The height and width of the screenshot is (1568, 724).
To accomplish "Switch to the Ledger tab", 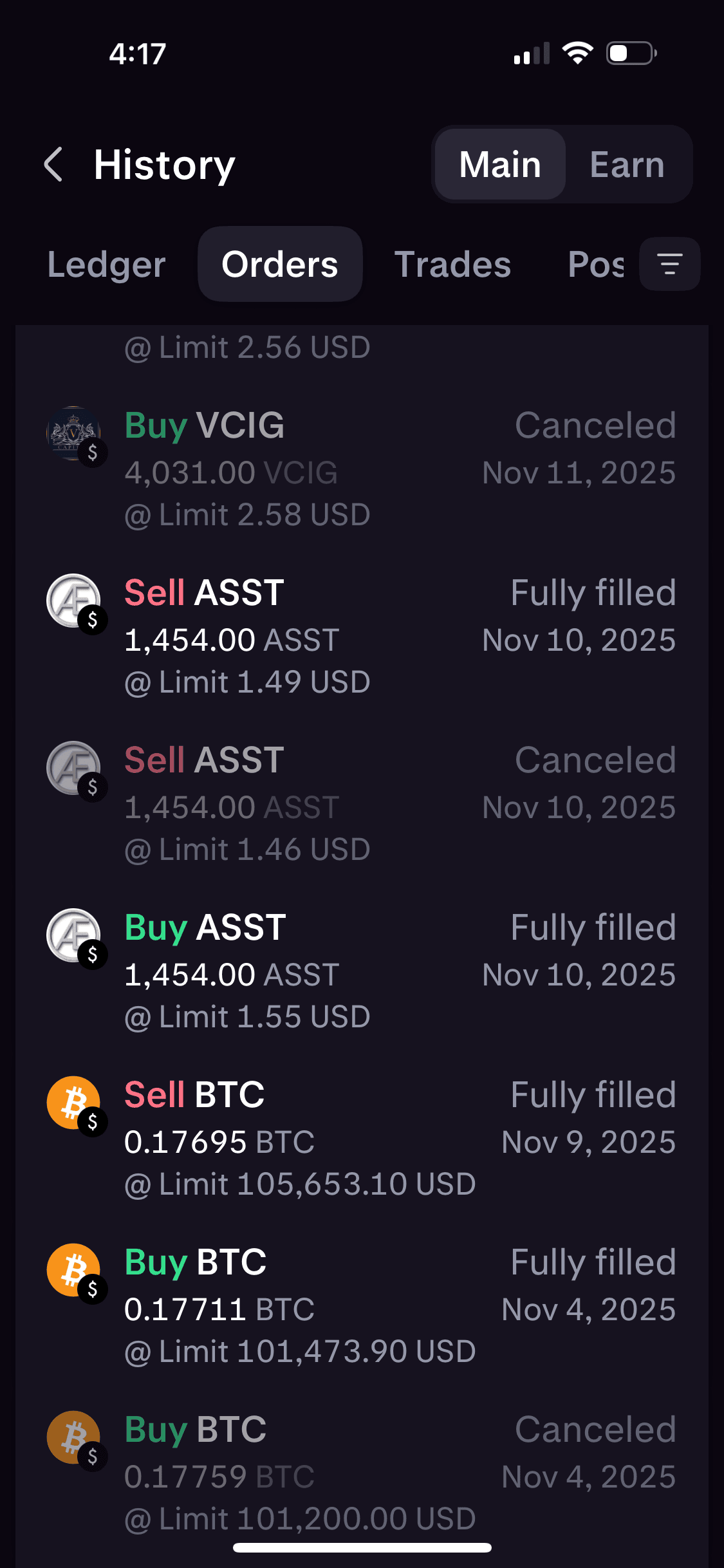I will tap(107, 265).
